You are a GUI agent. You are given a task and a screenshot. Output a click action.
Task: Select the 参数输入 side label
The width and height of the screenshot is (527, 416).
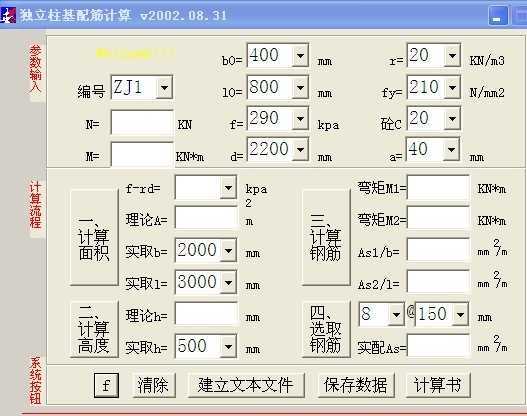pos(35,69)
